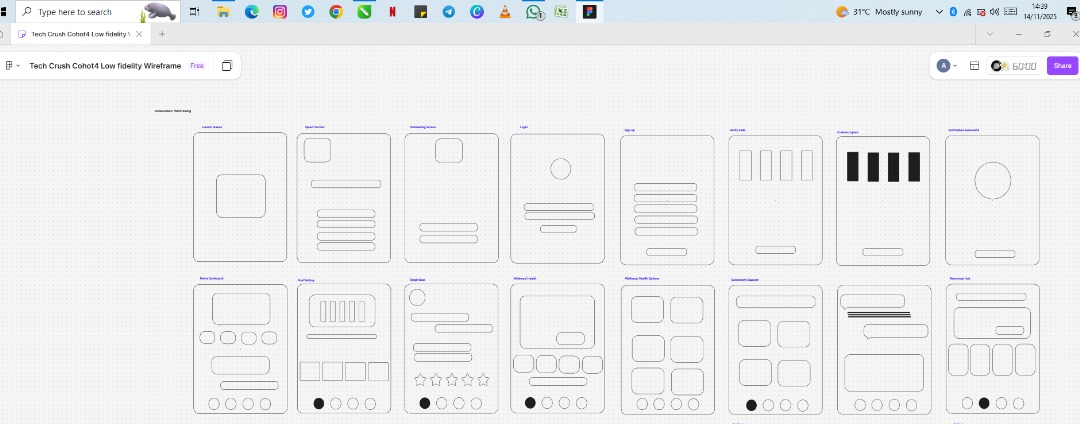Open File Explorer from taskbar
Screen dimensions: 1080x424
[223, 12]
